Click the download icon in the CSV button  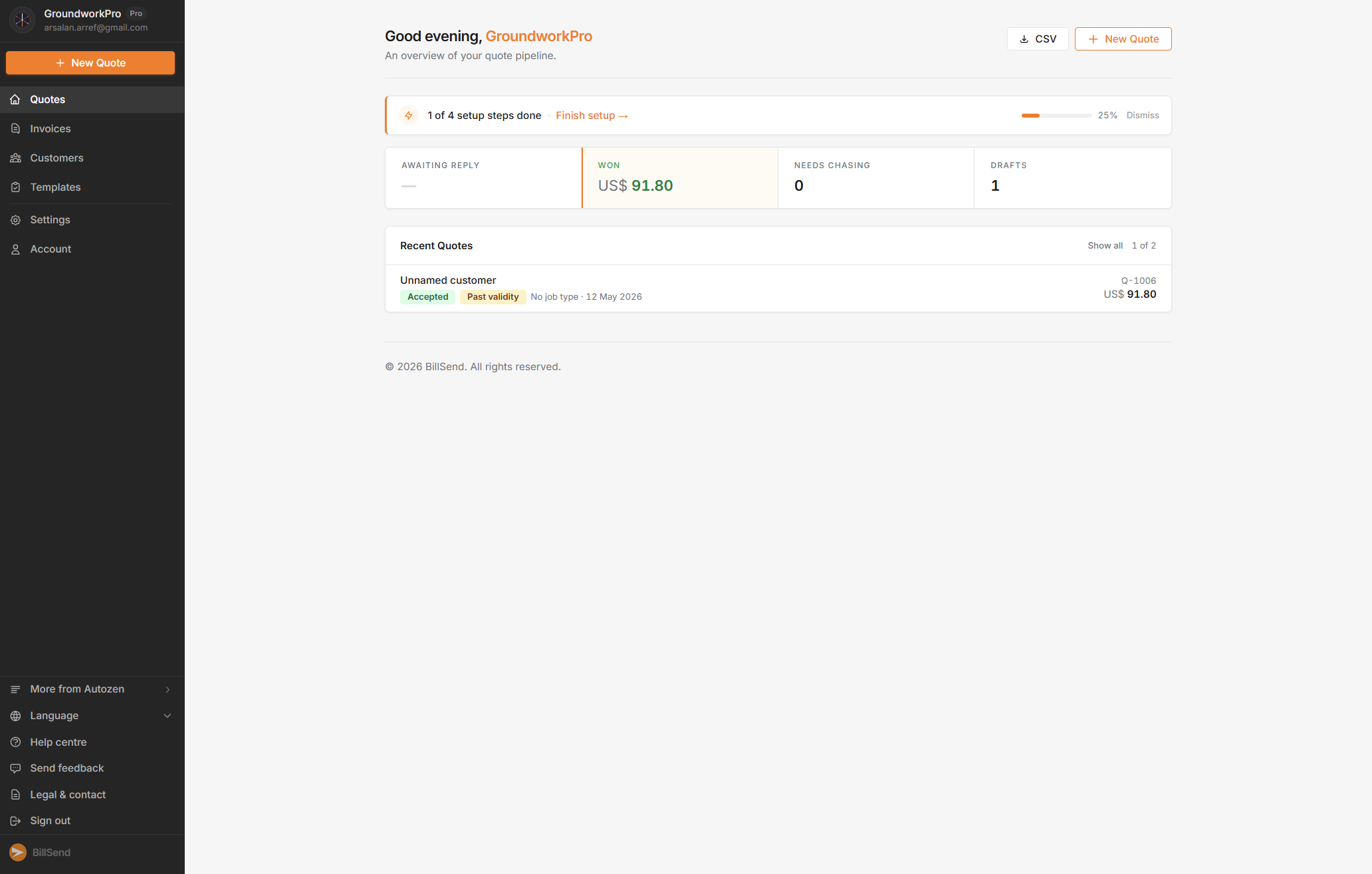click(x=1024, y=39)
